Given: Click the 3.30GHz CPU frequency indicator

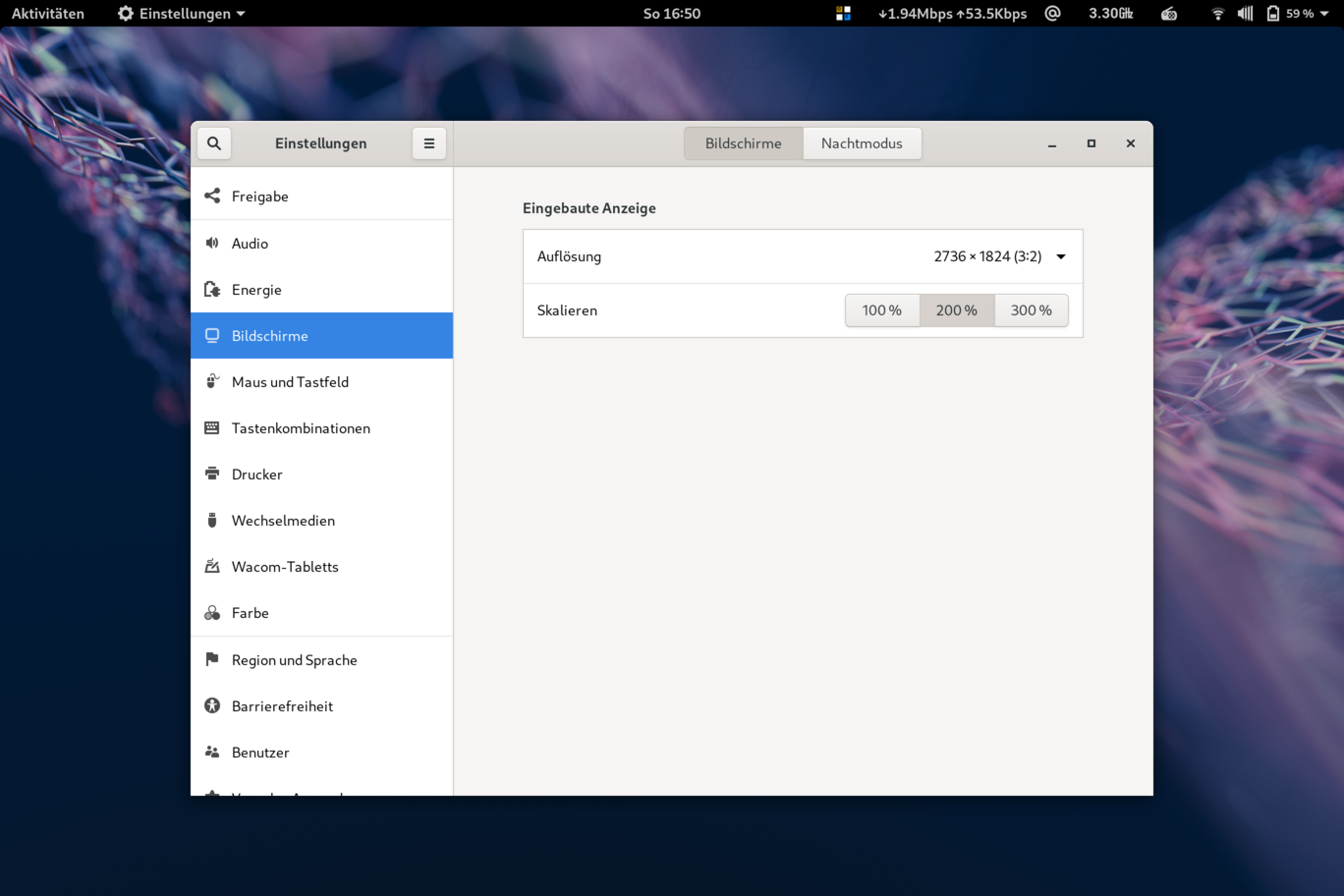Looking at the screenshot, I should [1111, 14].
